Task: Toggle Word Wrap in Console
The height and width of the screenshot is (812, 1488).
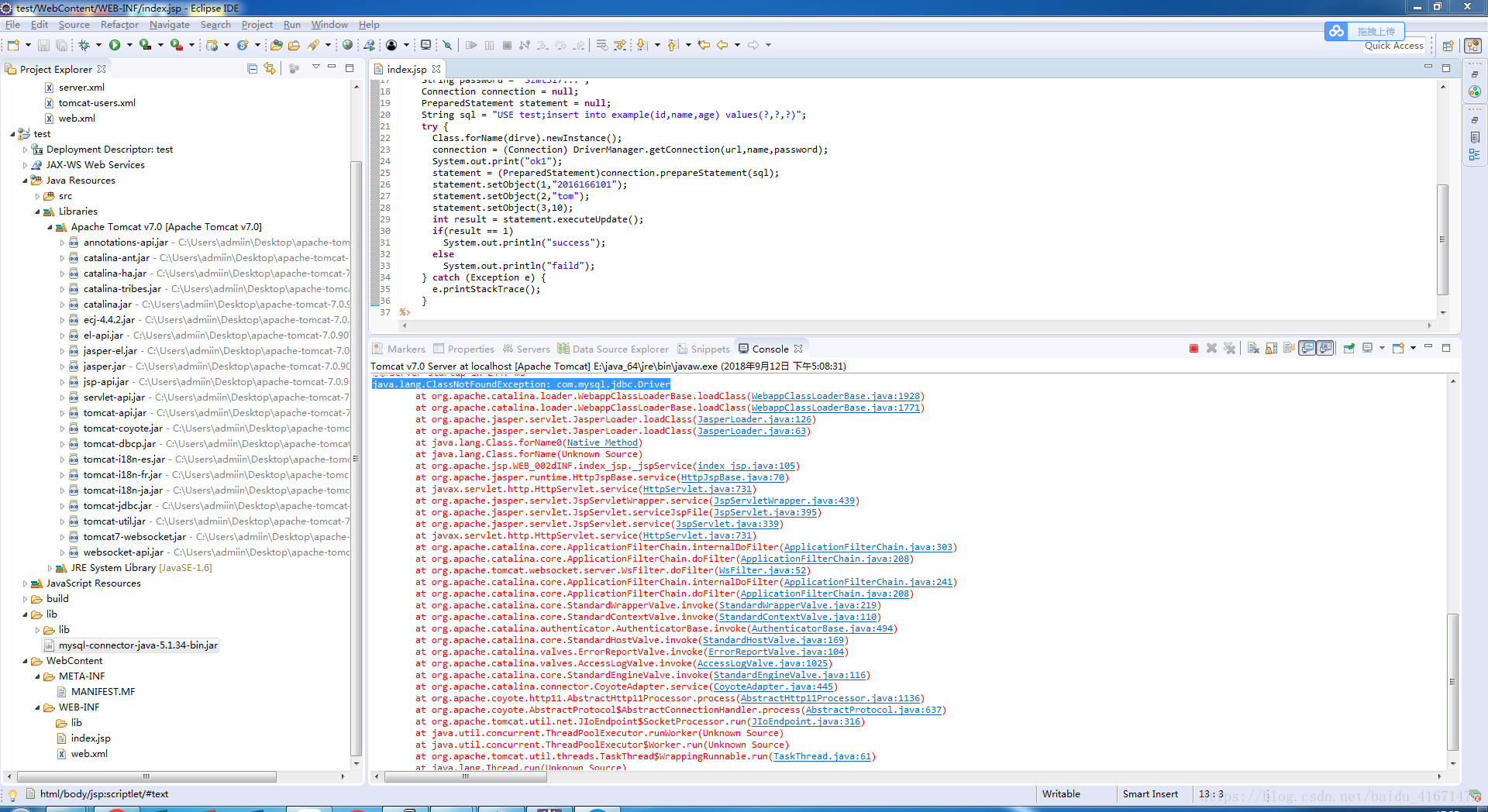Action: (x=1289, y=349)
